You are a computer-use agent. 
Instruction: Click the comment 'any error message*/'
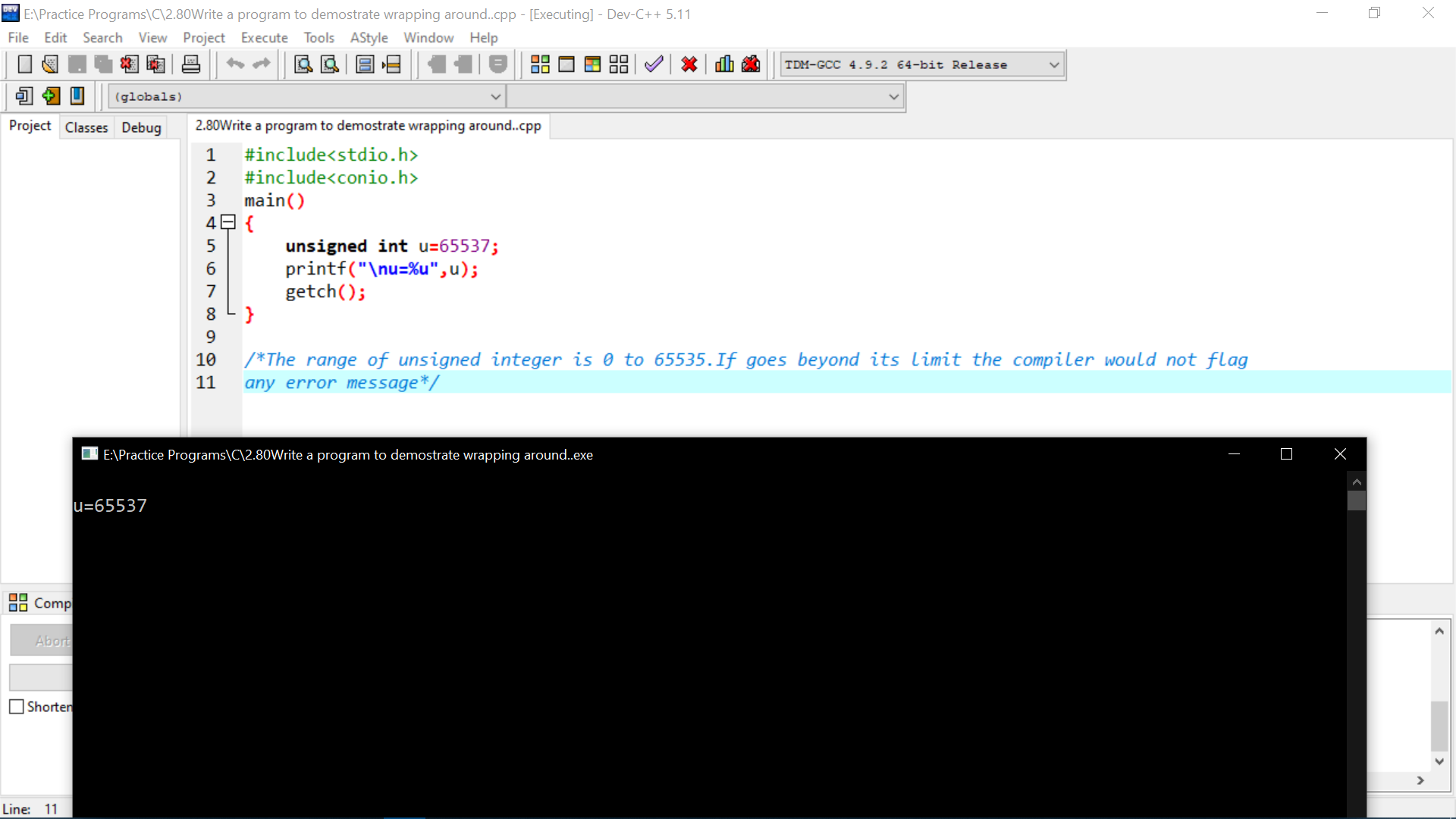coord(342,383)
